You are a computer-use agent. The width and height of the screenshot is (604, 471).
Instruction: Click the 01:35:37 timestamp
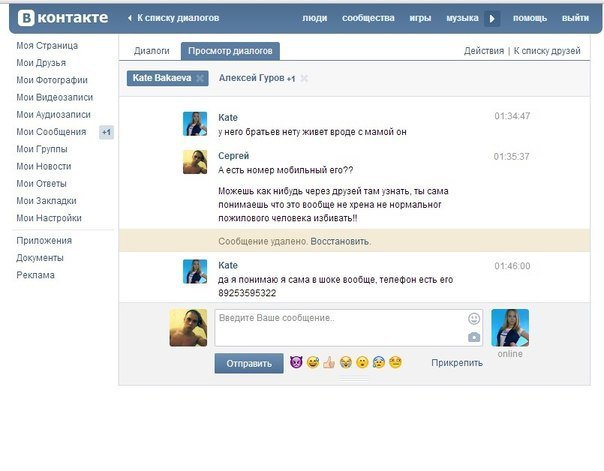pyautogui.click(x=512, y=157)
